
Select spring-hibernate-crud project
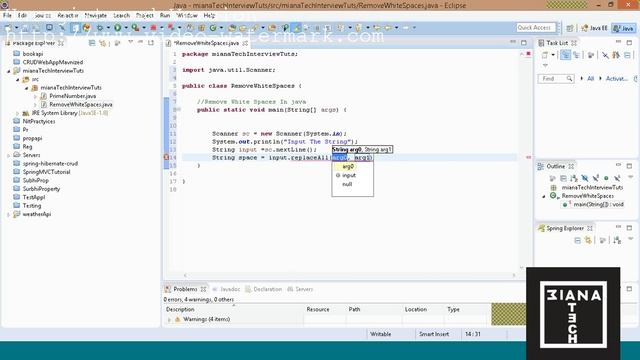[50, 163]
